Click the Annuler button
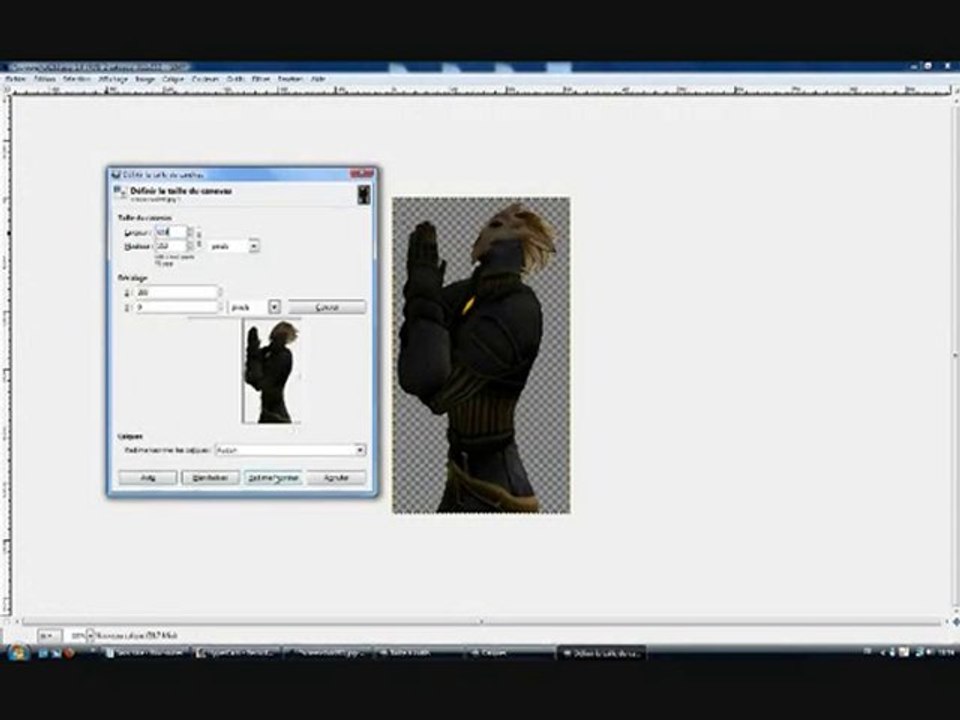This screenshot has width=960, height=720. coord(336,478)
